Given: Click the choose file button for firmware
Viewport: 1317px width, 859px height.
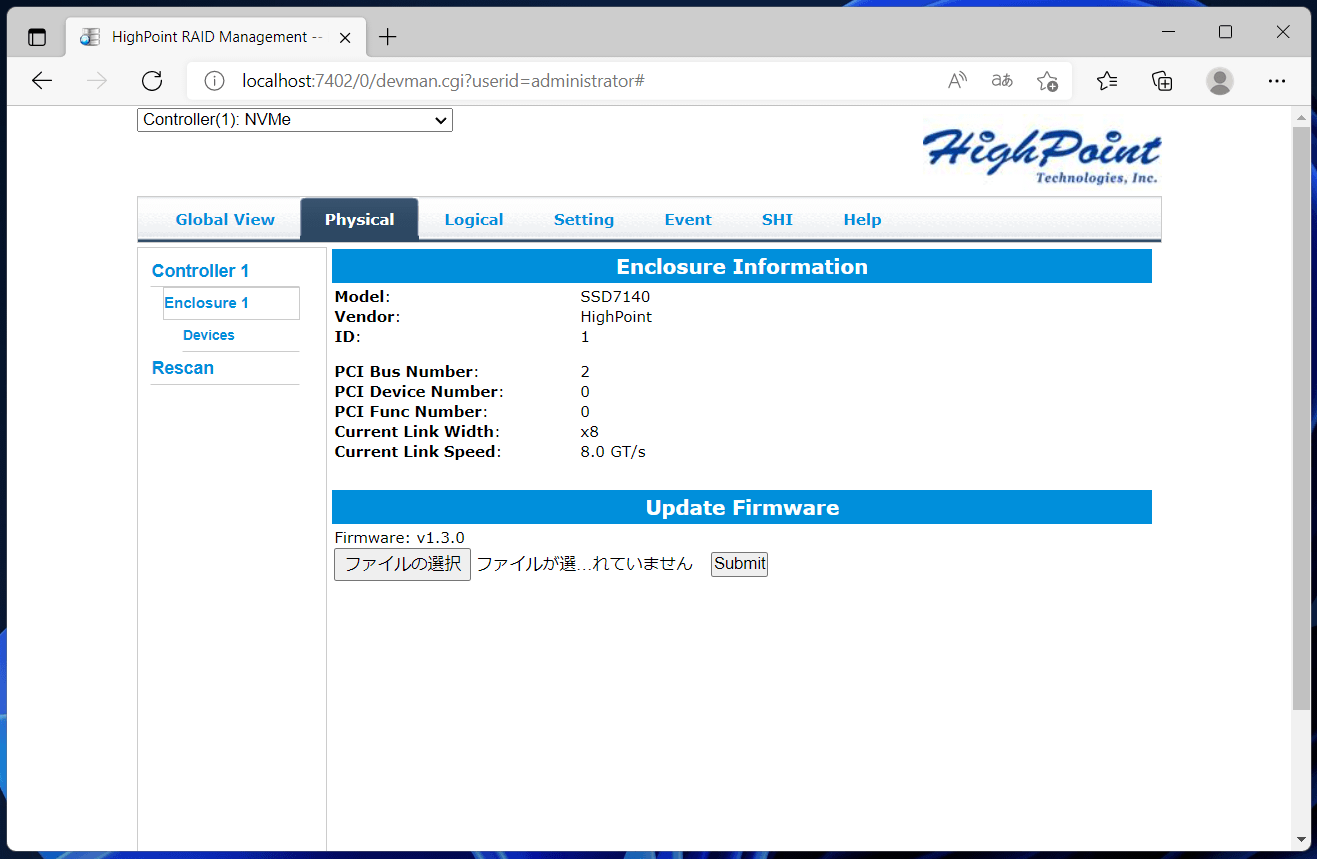Looking at the screenshot, I should pos(402,564).
